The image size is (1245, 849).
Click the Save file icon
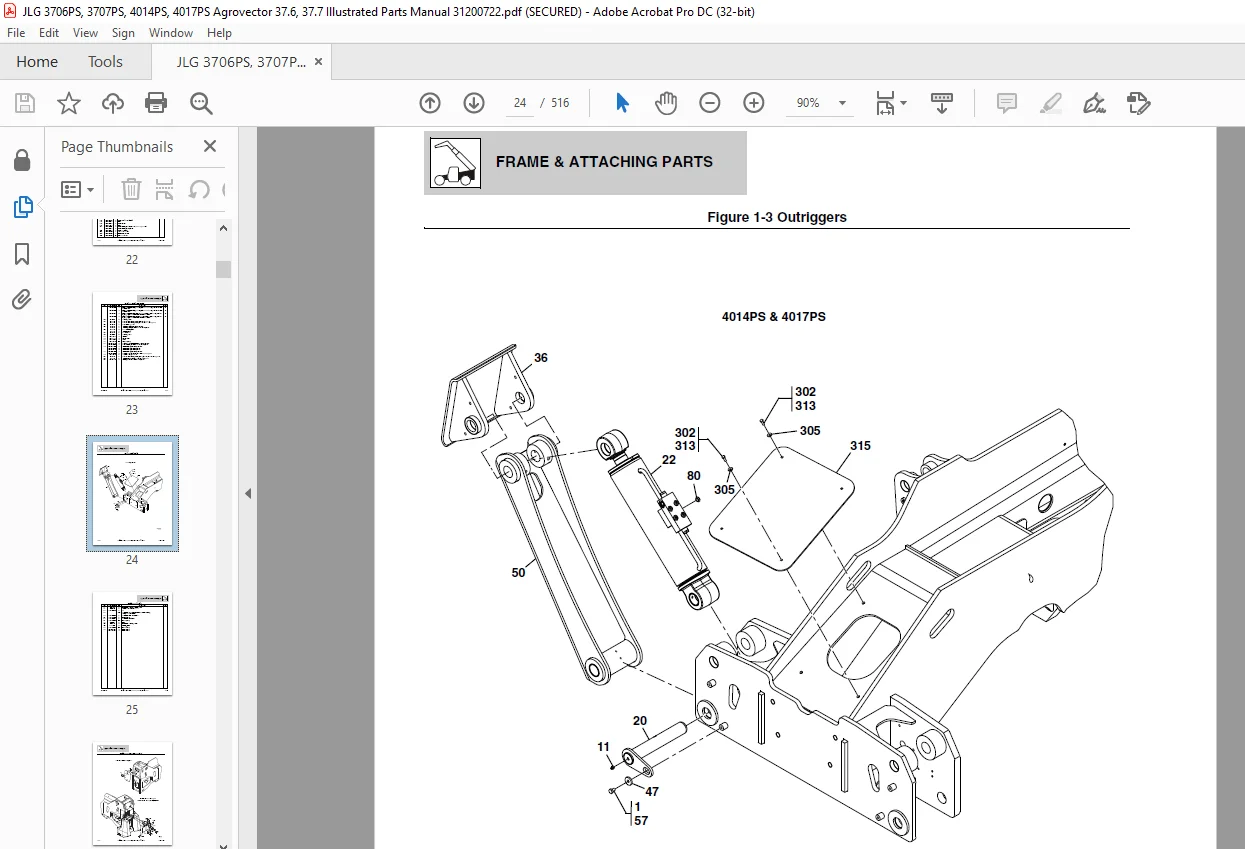[25, 103]
